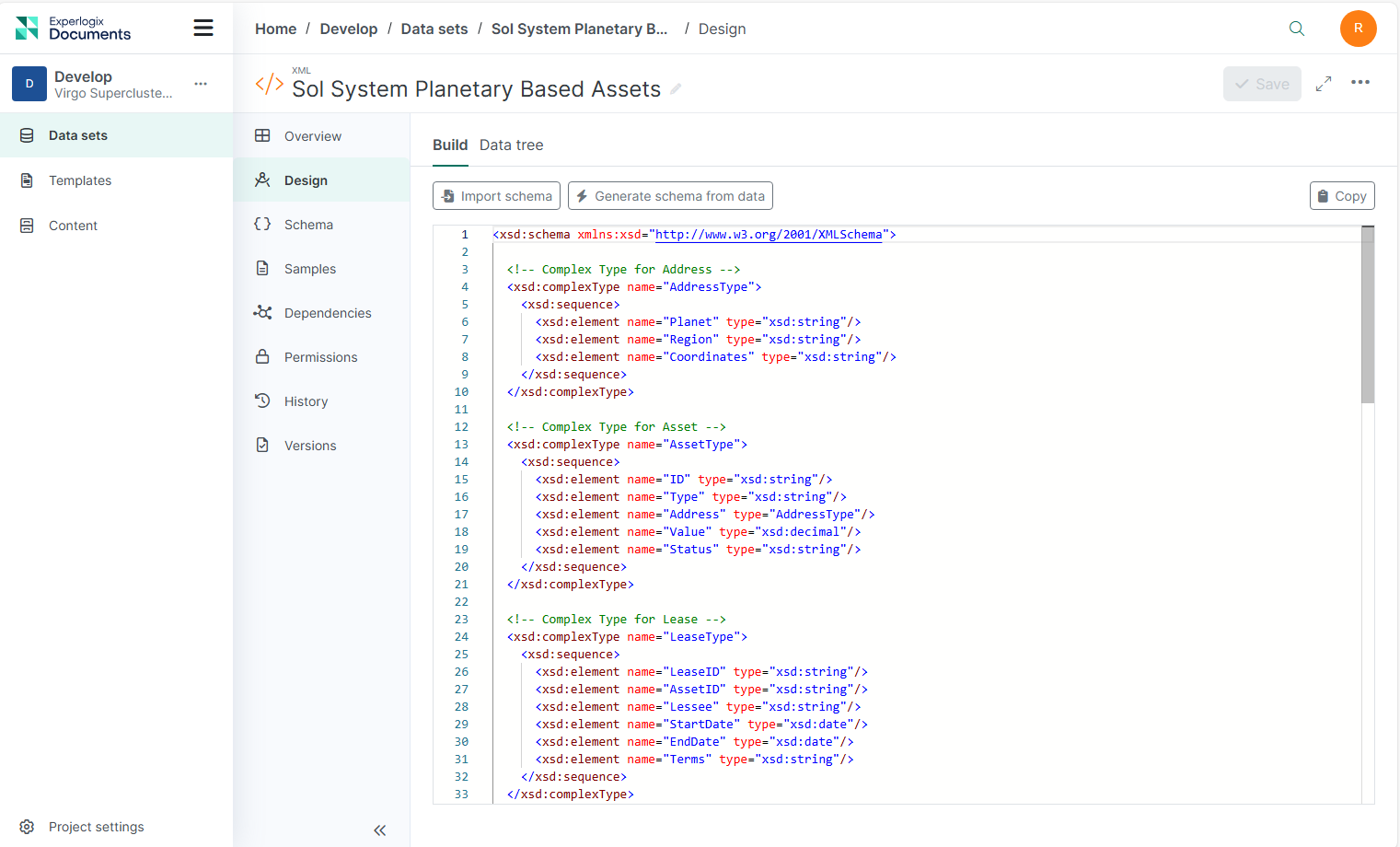Open the Dependencies page
The image size is (1400, 847).
321,312
